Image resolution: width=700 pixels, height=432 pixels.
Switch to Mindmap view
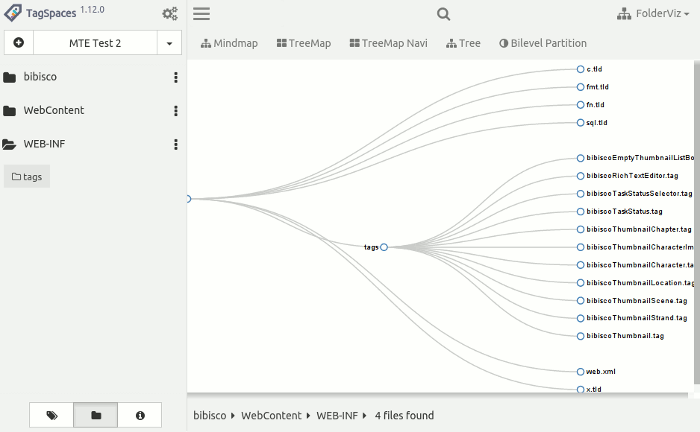229,43
